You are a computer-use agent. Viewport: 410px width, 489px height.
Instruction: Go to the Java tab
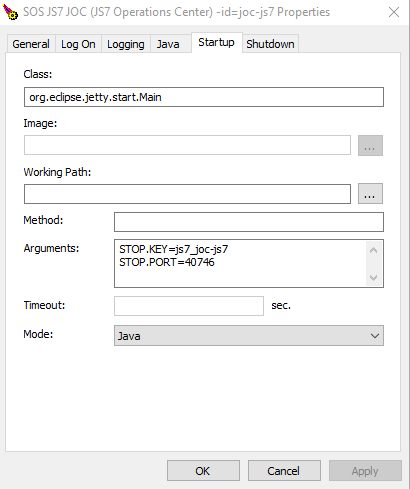point(168,44)
